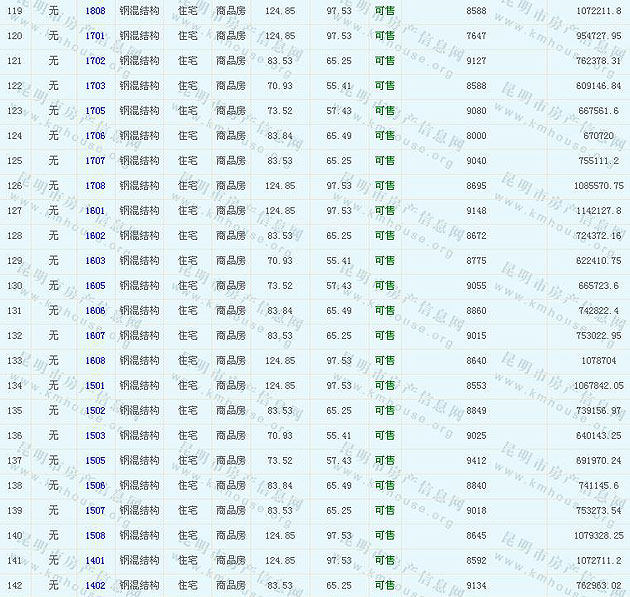Viewport: 630px width, 597px height.
Task: Open room 1508 details link
Action: (x=95, y=535)
